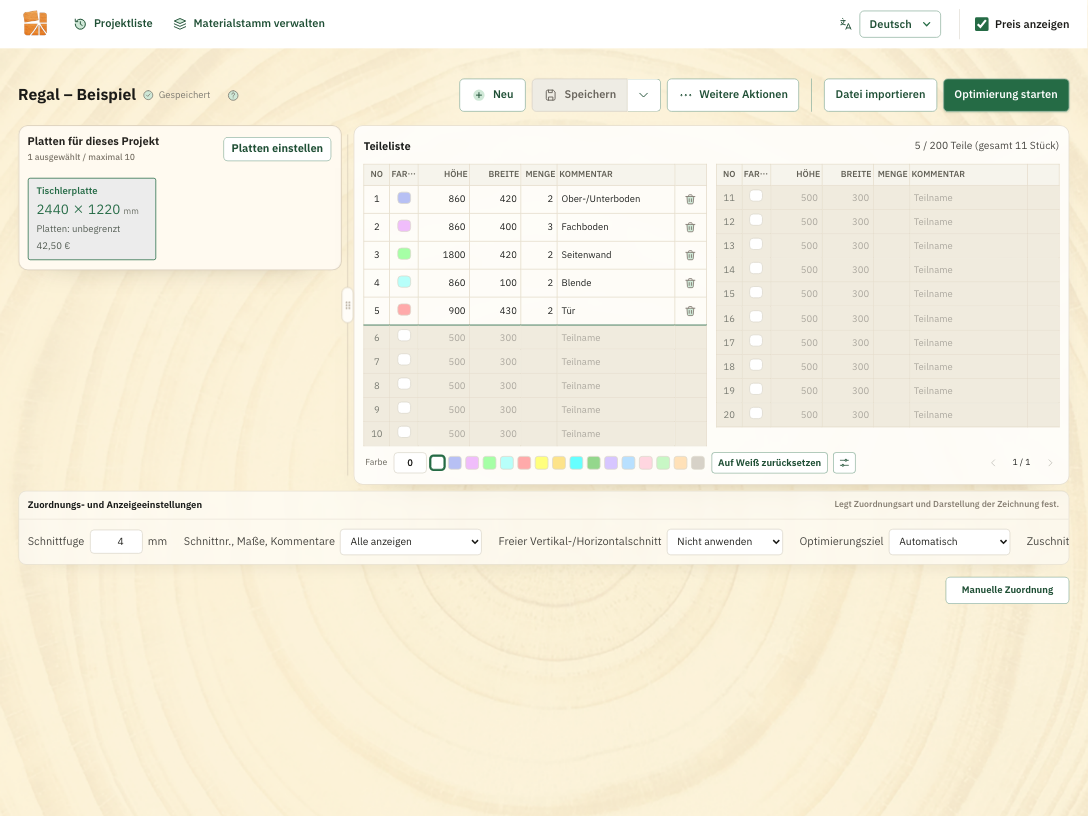The height and width of the screenshot is (816, 1088).
Task: Trash the Tür part row
Action: [690, 311]
